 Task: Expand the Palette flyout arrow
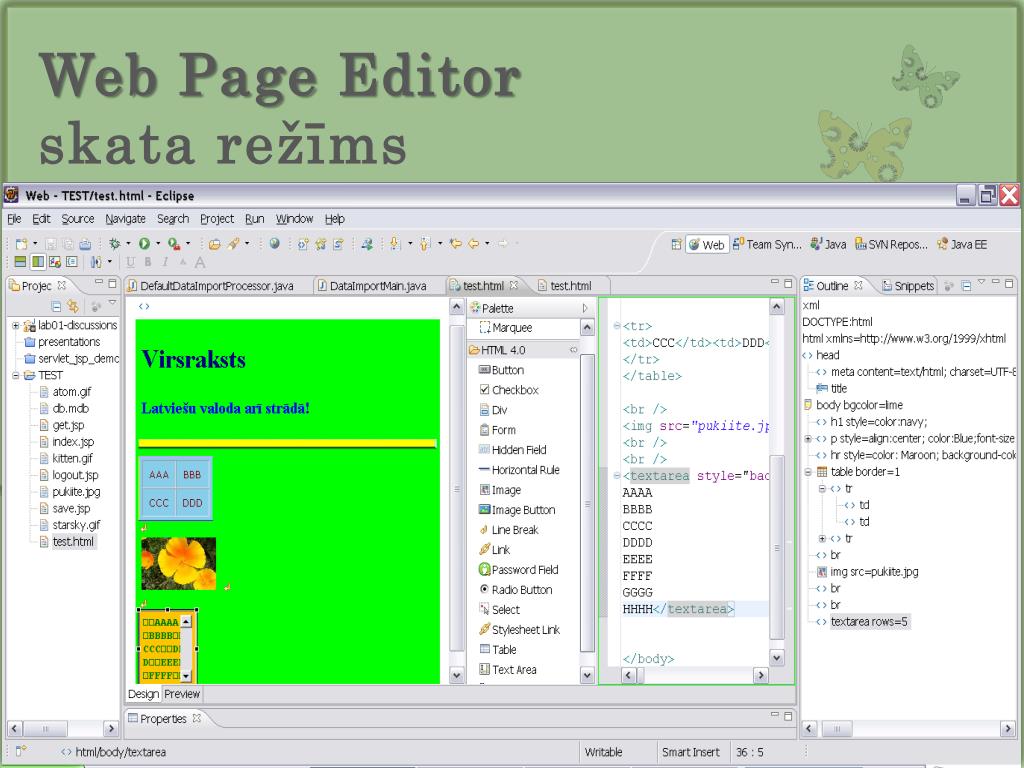[584, 308]
